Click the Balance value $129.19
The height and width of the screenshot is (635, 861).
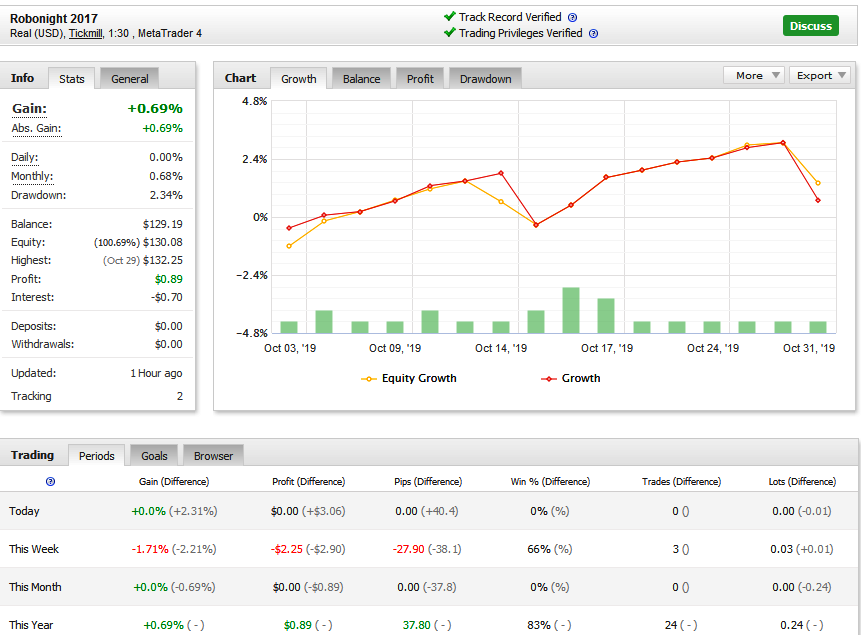pos(163,224)
